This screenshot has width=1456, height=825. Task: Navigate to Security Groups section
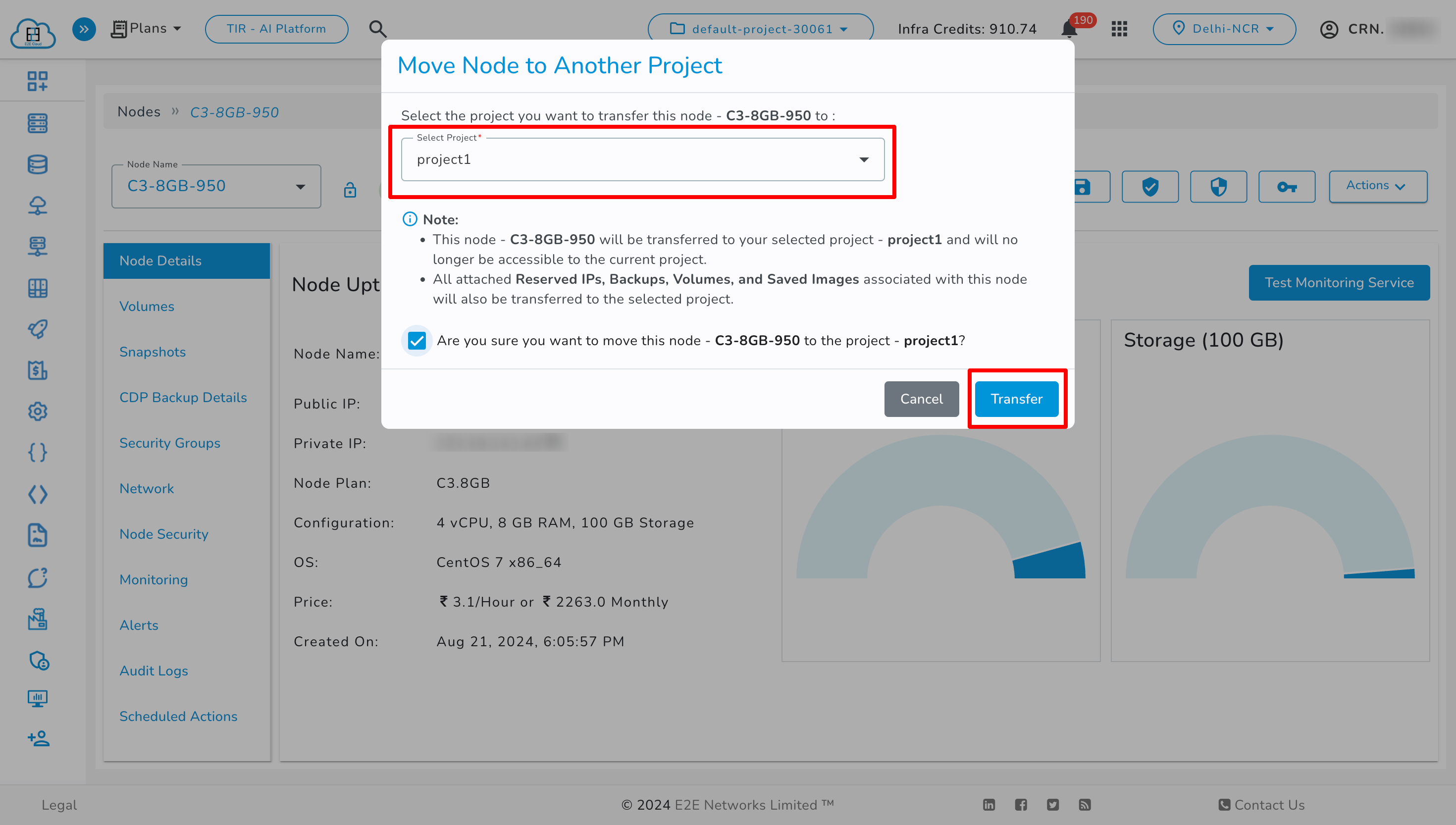click(169, 443)
